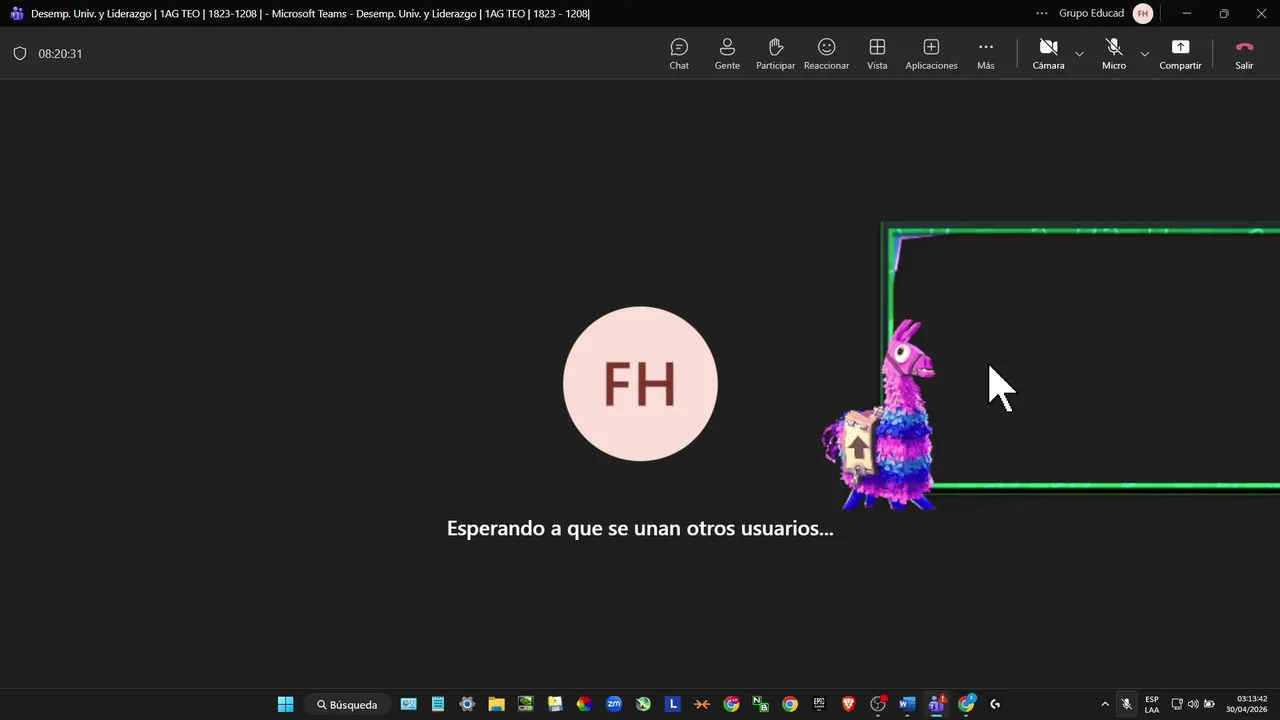The width and height of the screenshot is (1280, 720).
Task: Click the Búsqueda taskbar search box
Action: 348,704
